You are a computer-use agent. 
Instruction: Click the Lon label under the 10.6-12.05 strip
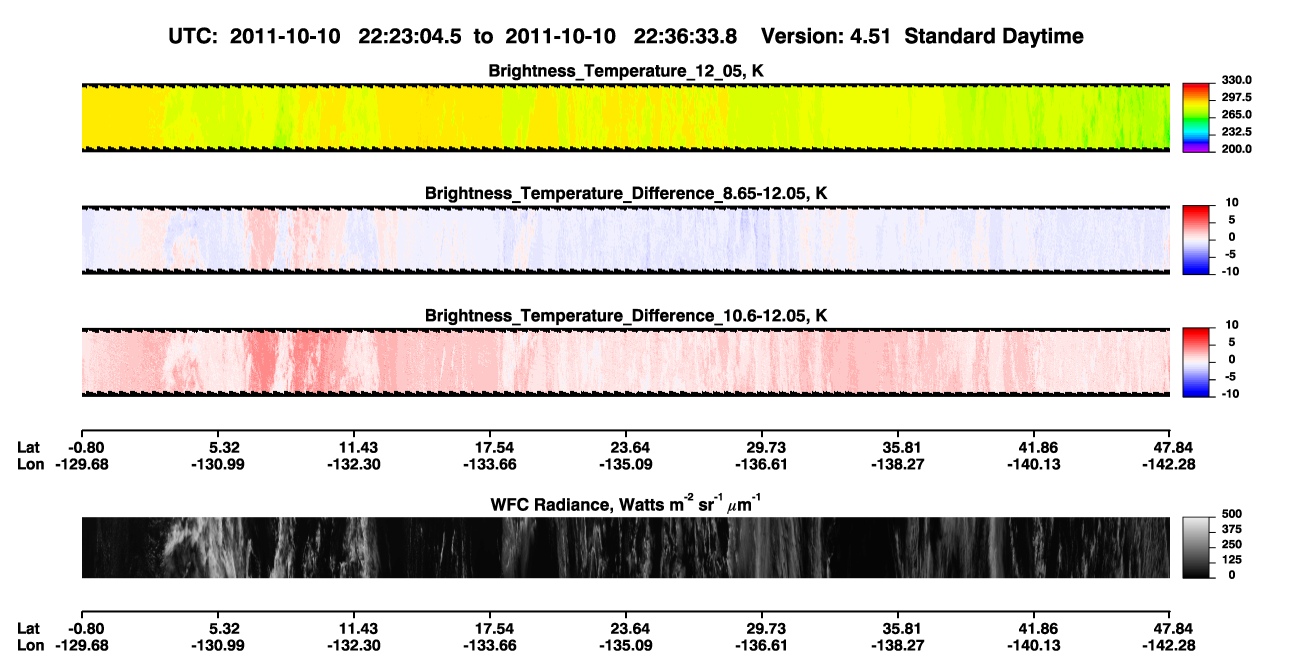(30, 464)
